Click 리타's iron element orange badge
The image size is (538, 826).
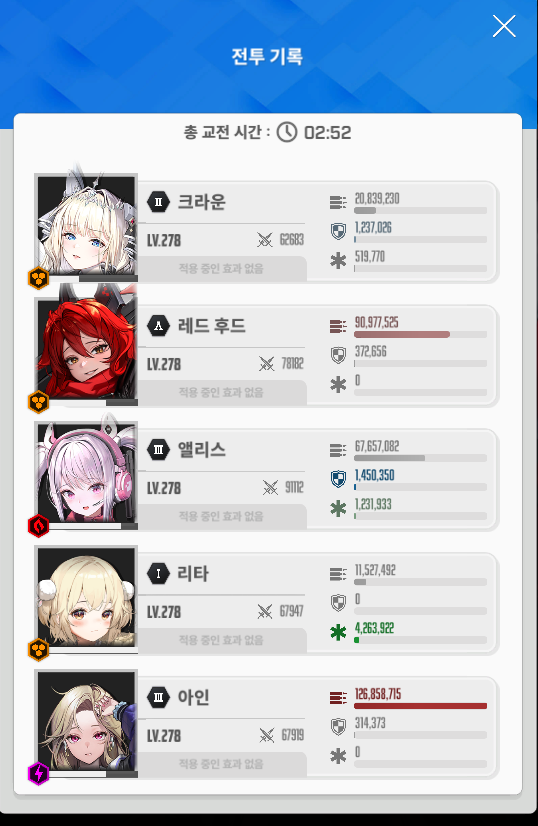[x=38, y=650]
